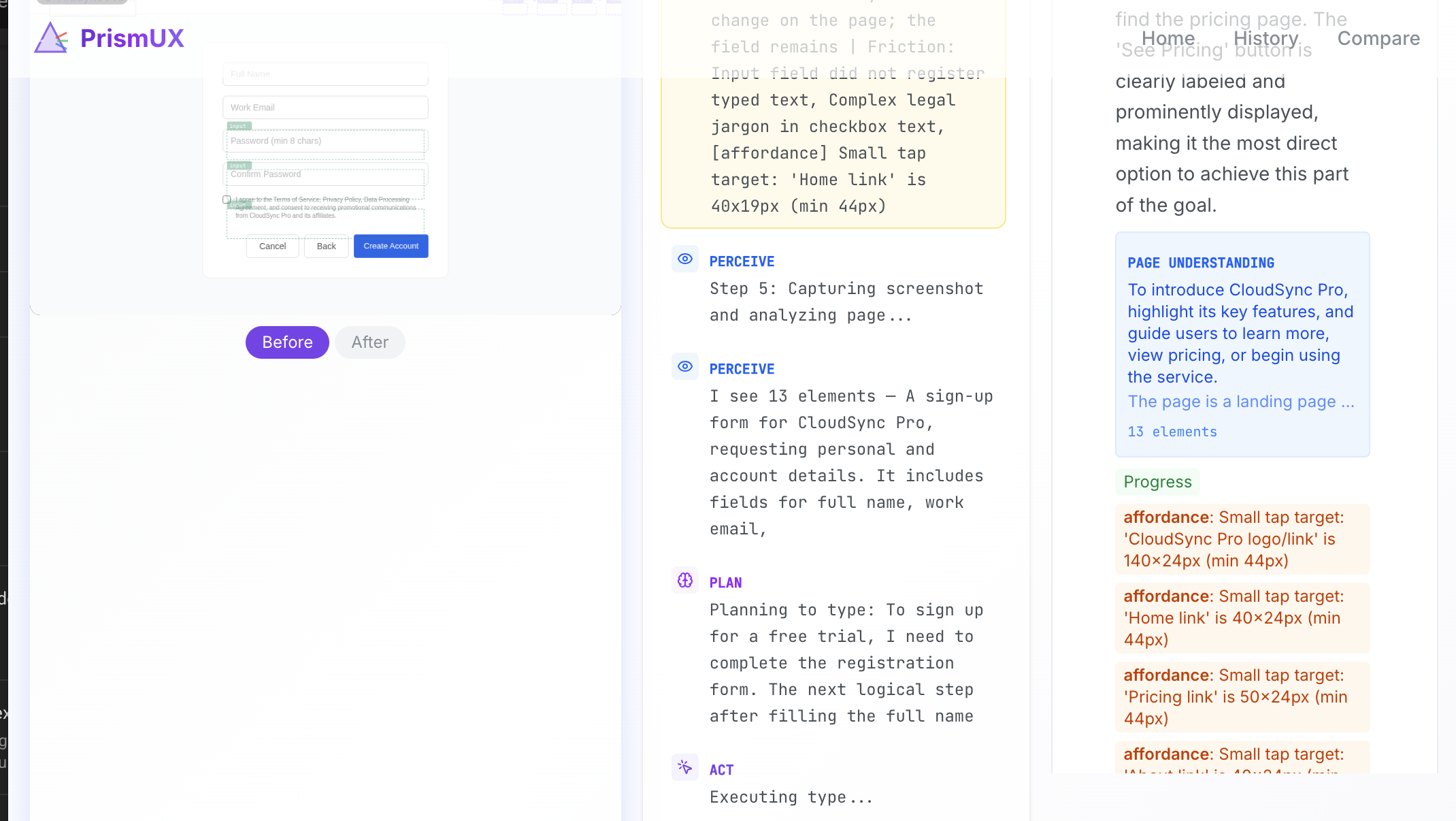Screen dimensions: 1456x821
Task: Check the Terms of Service agreement checkbox
Action: 227,199
